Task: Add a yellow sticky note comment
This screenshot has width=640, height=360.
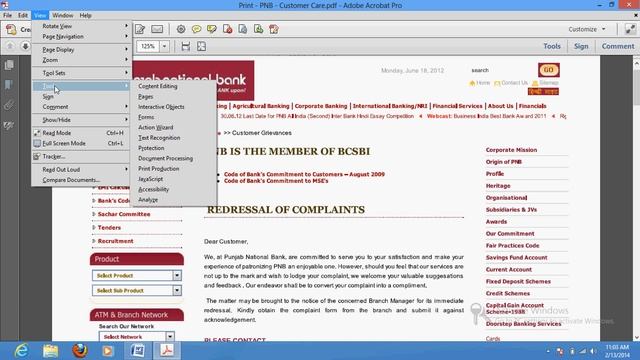Action: pos(196,29)
